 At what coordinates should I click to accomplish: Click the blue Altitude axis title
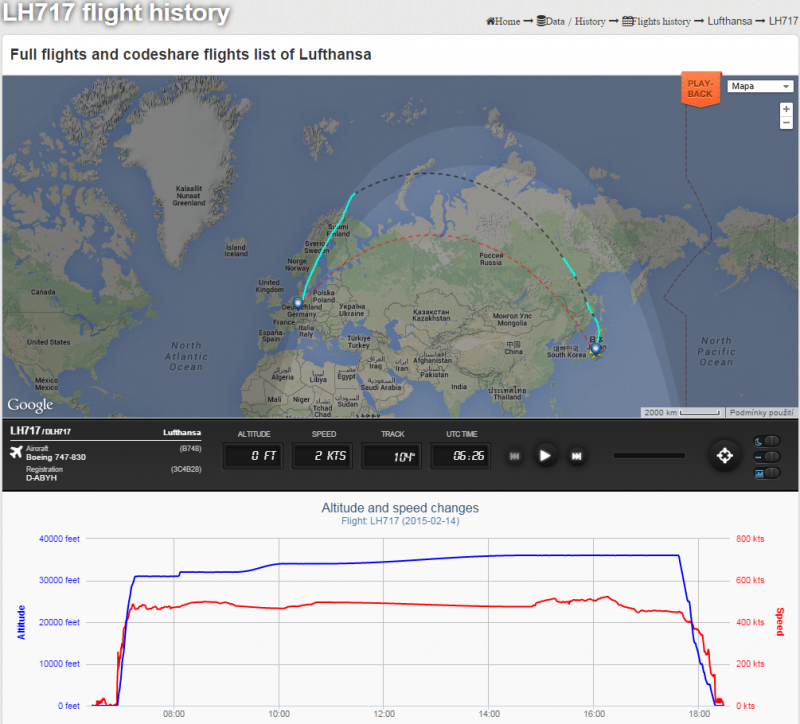click(21, 622)
